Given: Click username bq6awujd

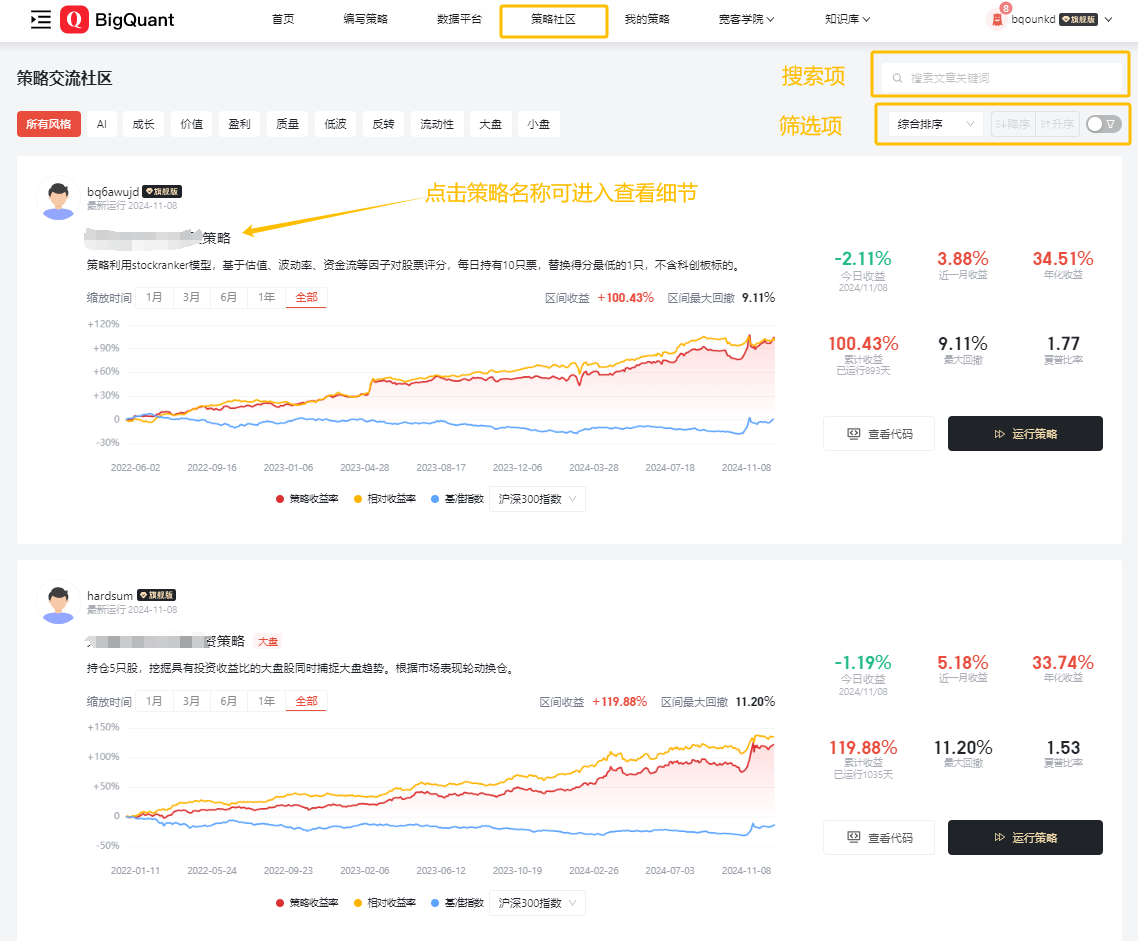Looking at the screenshot, I should (x=112, y=192).
